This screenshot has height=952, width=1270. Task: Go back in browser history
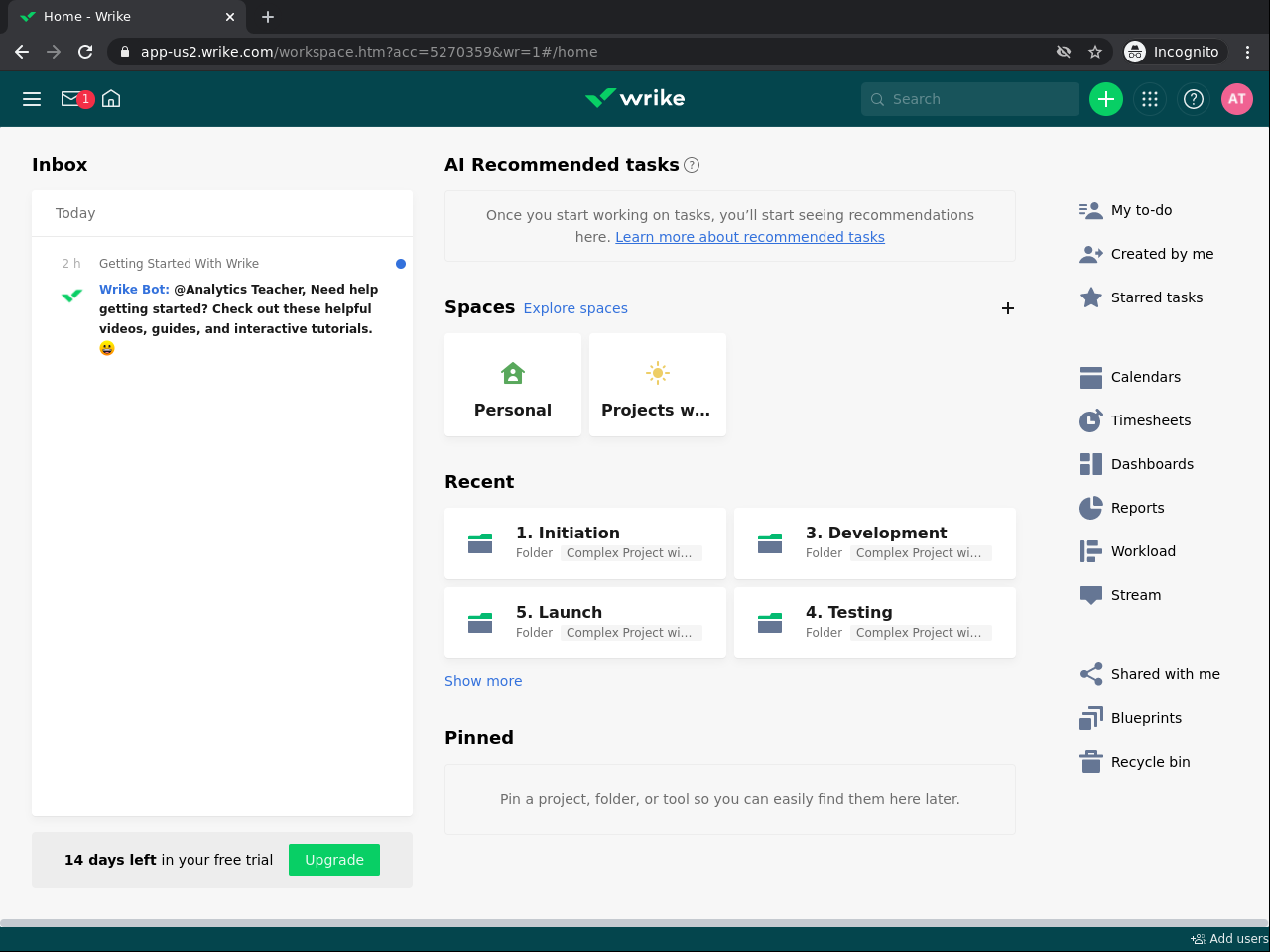[22, 52]
